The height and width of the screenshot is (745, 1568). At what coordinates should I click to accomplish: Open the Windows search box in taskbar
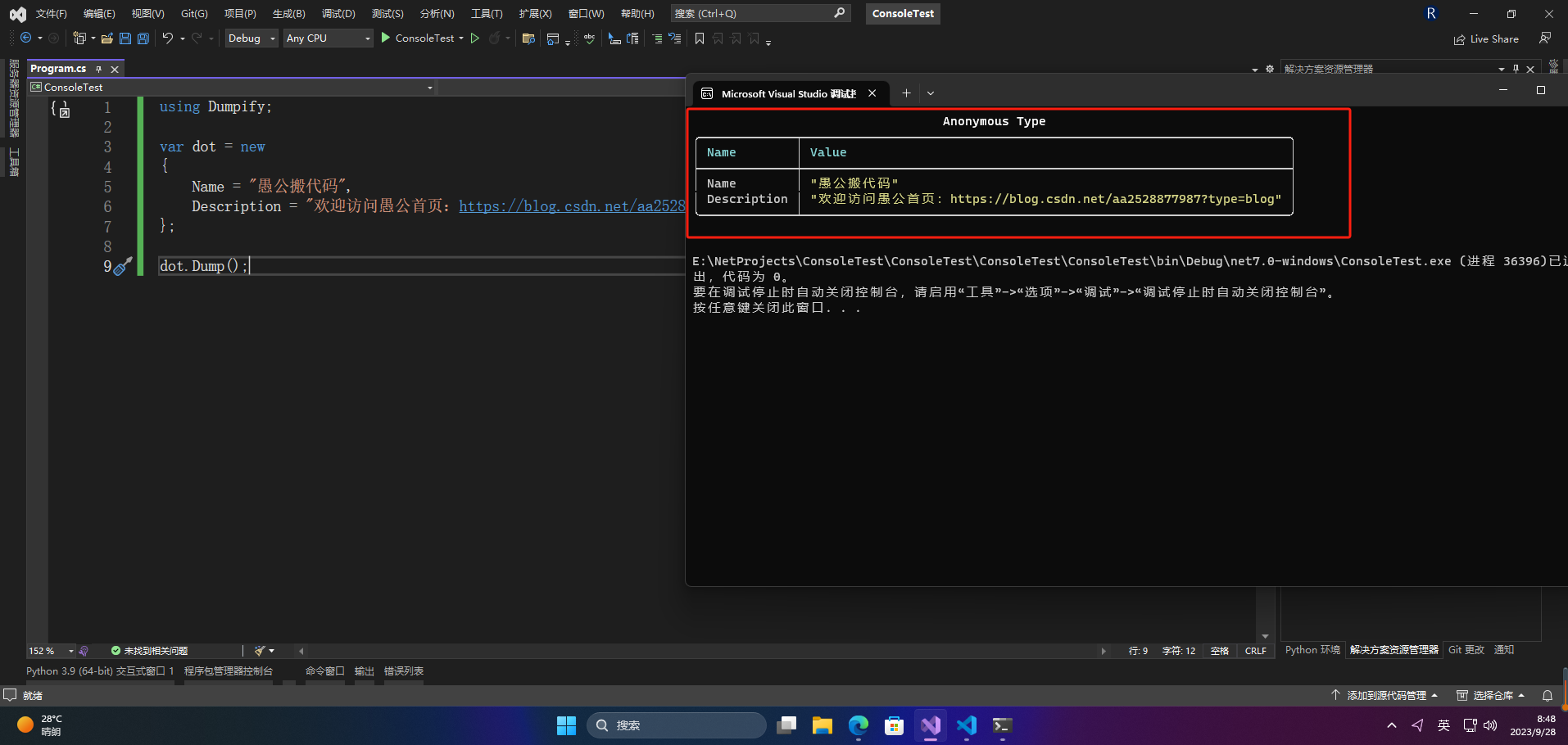(677, 725)
